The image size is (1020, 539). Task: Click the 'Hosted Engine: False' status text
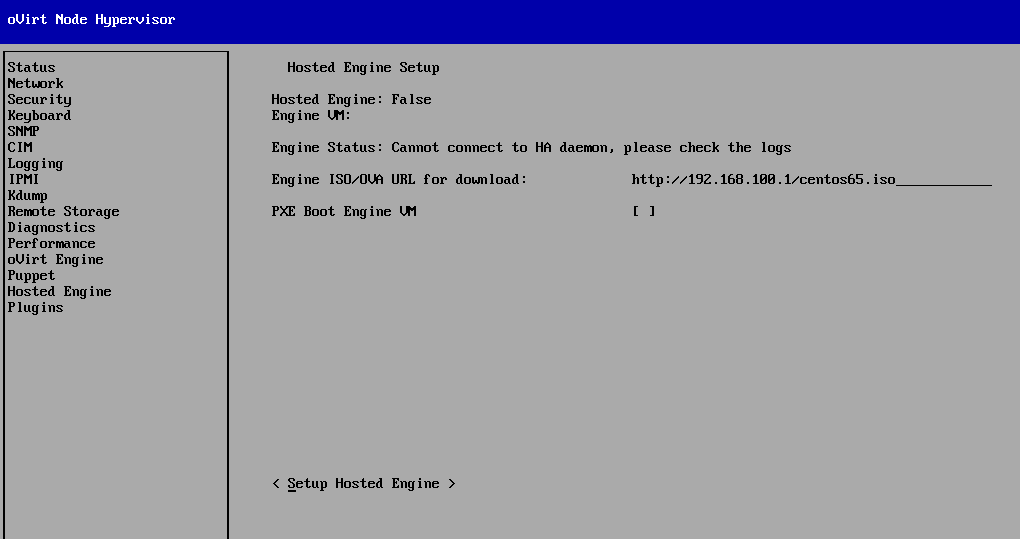(351, 99)
